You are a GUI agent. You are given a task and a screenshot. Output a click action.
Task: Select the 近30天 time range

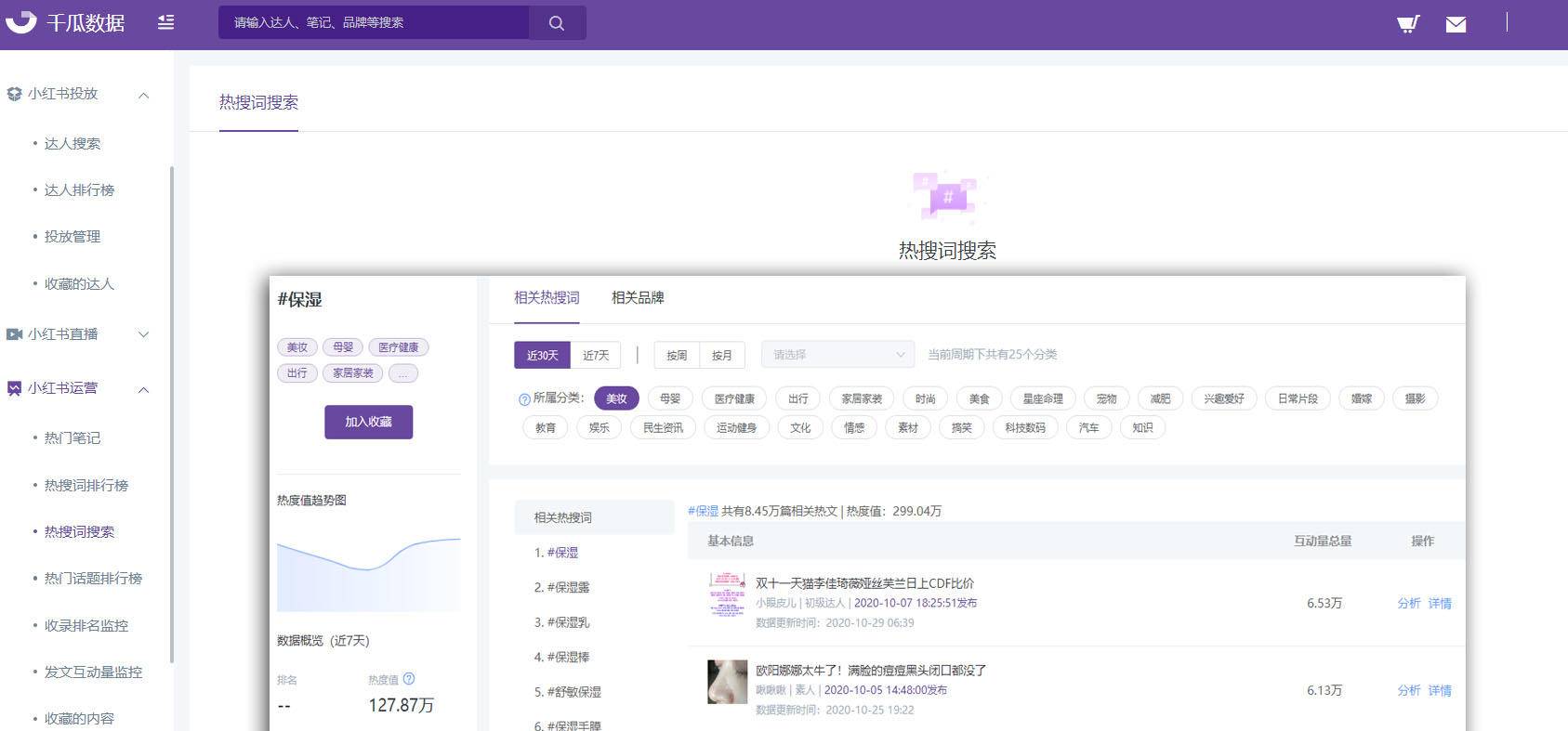point(542,355)
